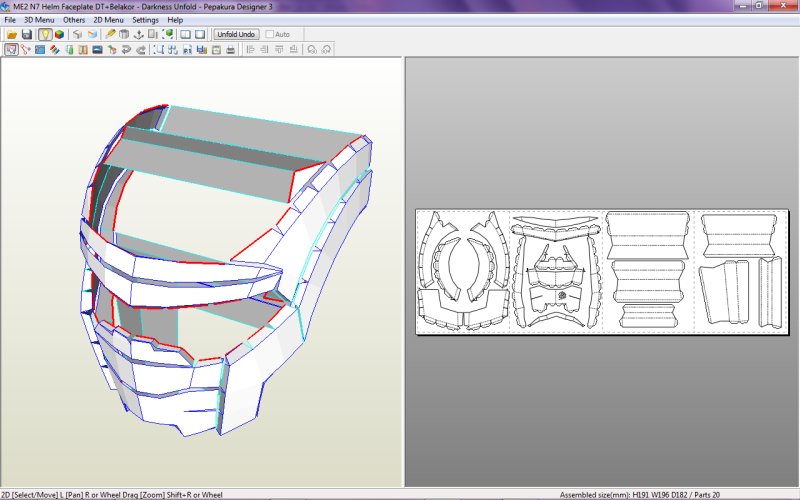Minimize the Pepakura Designer window
800x500 pixels.
coord(743,6)
